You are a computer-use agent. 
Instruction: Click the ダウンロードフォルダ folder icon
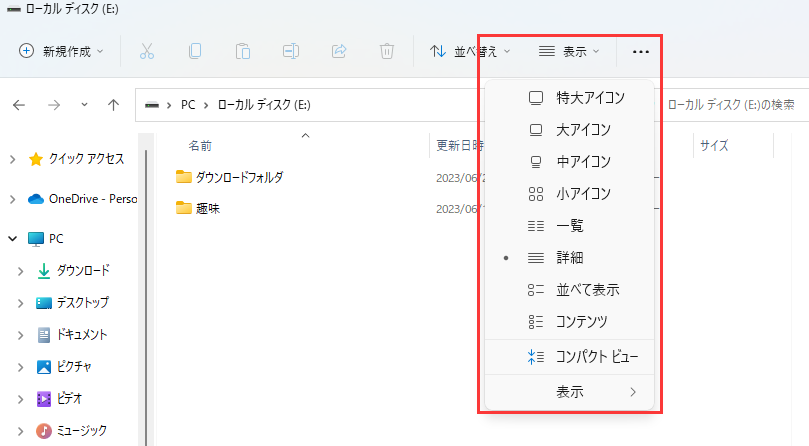coord(184,177)
